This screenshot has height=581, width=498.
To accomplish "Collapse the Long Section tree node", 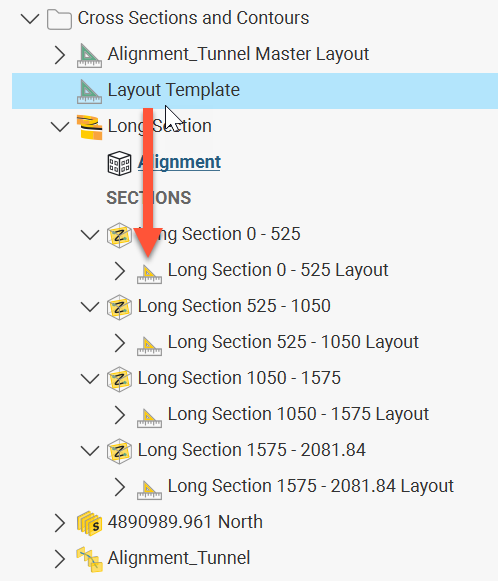I will click(60, 127).
